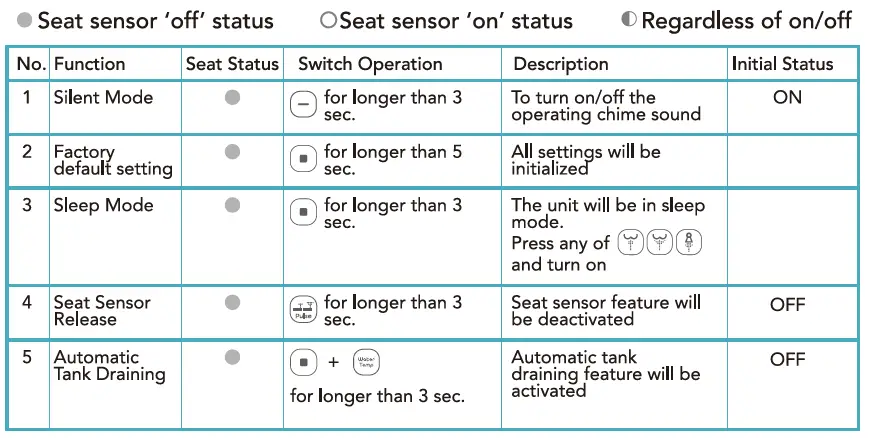Click the gray seat status dot for Sleep Mode
The width and height of the screenshot is (883, 438).
(x=232, y=205)
